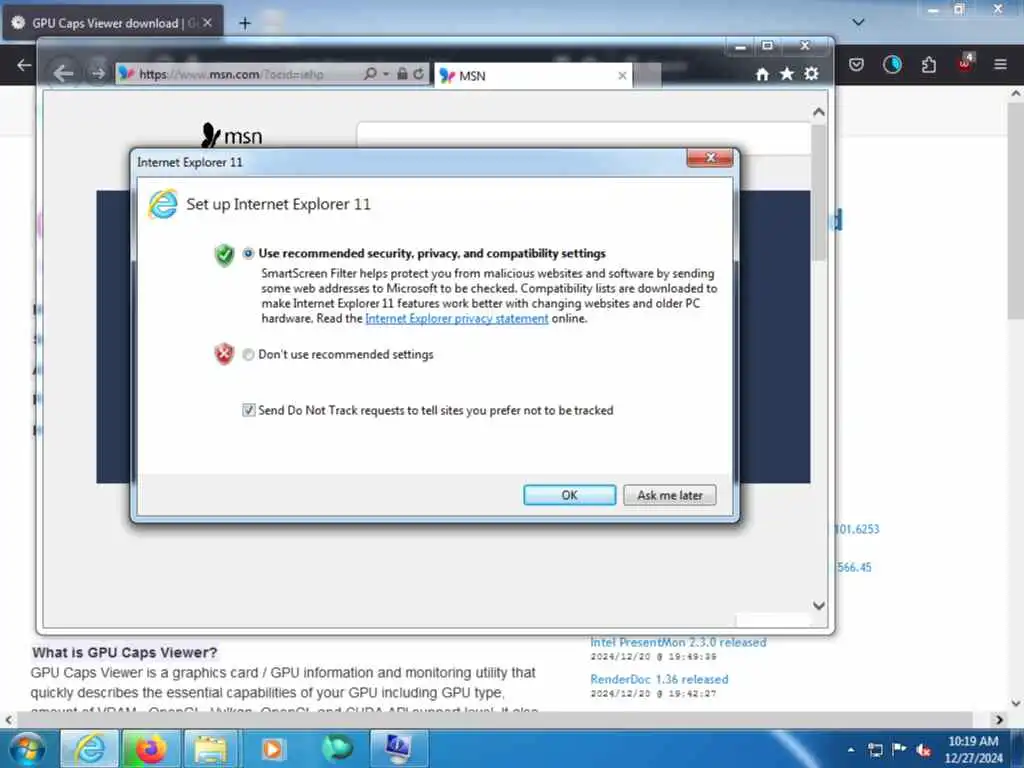Open IE tools gear icon
The width and height of the screenshot is (1024, 768).
[x=811, y=74]
